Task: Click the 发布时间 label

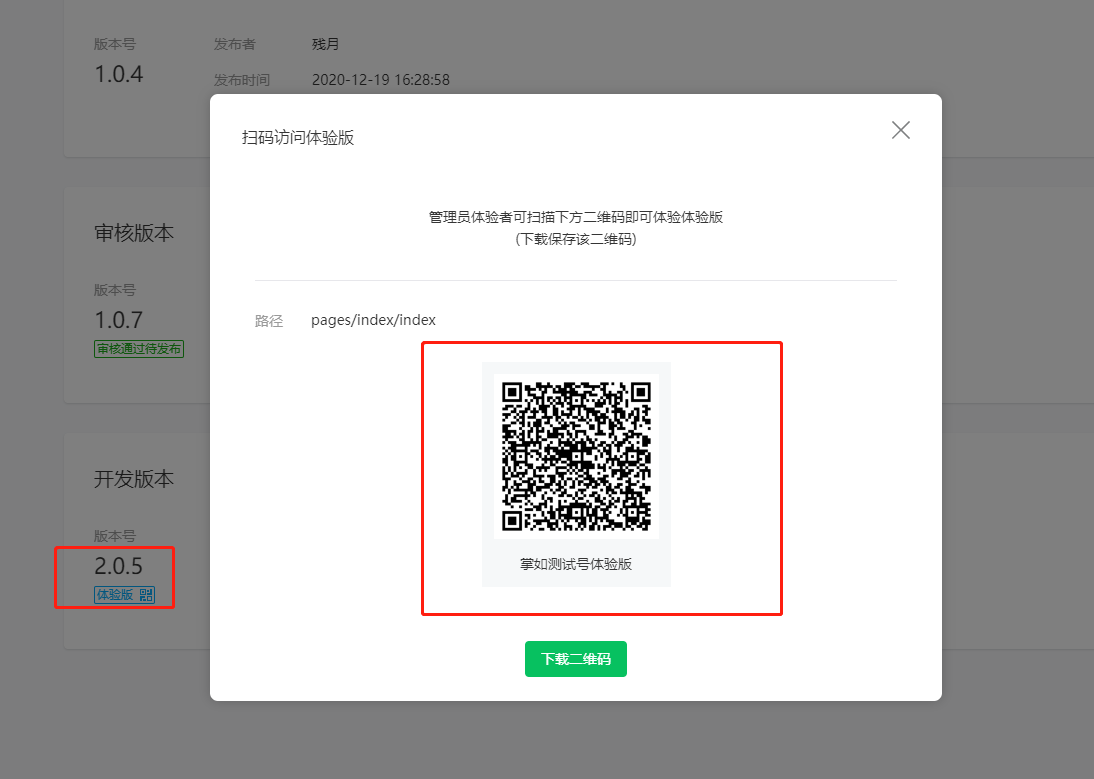Action: (241, 80)
